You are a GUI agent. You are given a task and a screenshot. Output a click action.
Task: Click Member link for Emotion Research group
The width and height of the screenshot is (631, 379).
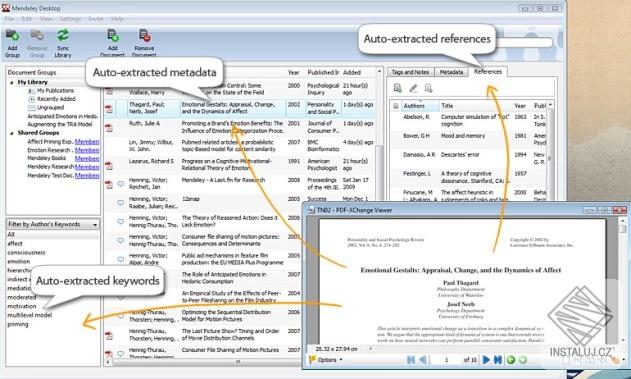click(x=87, y=150)
